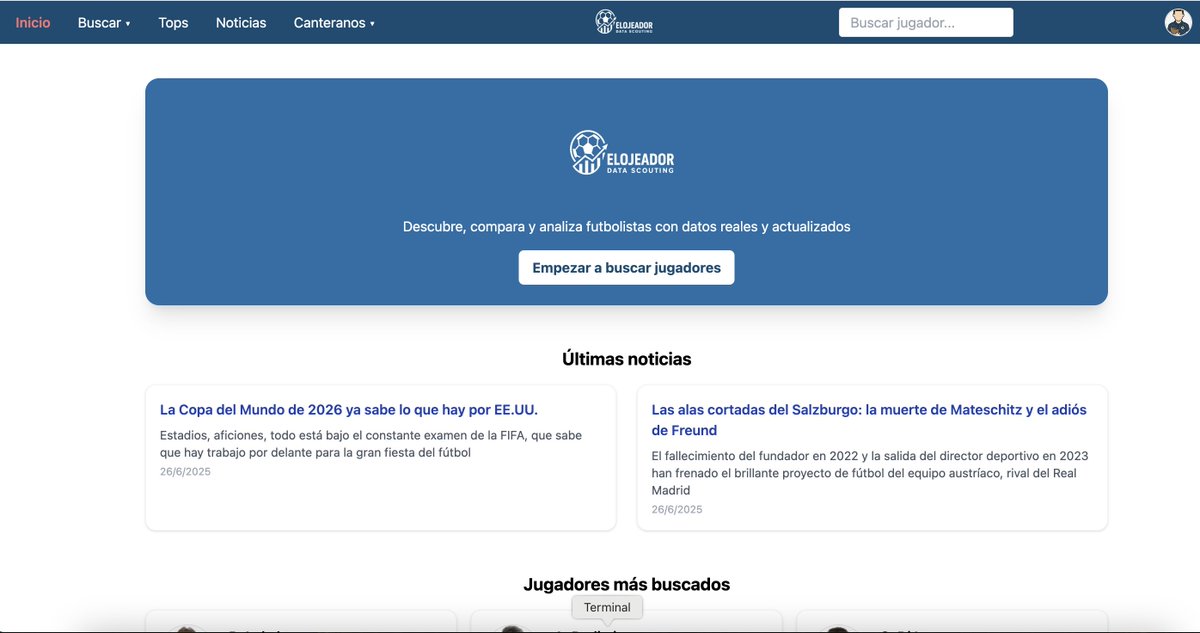Image resolution: width=1200 pixels, height=633 pixels.
Task: Click the Elojeador logo inside the blue hero banner
Action: pos(623,152)
